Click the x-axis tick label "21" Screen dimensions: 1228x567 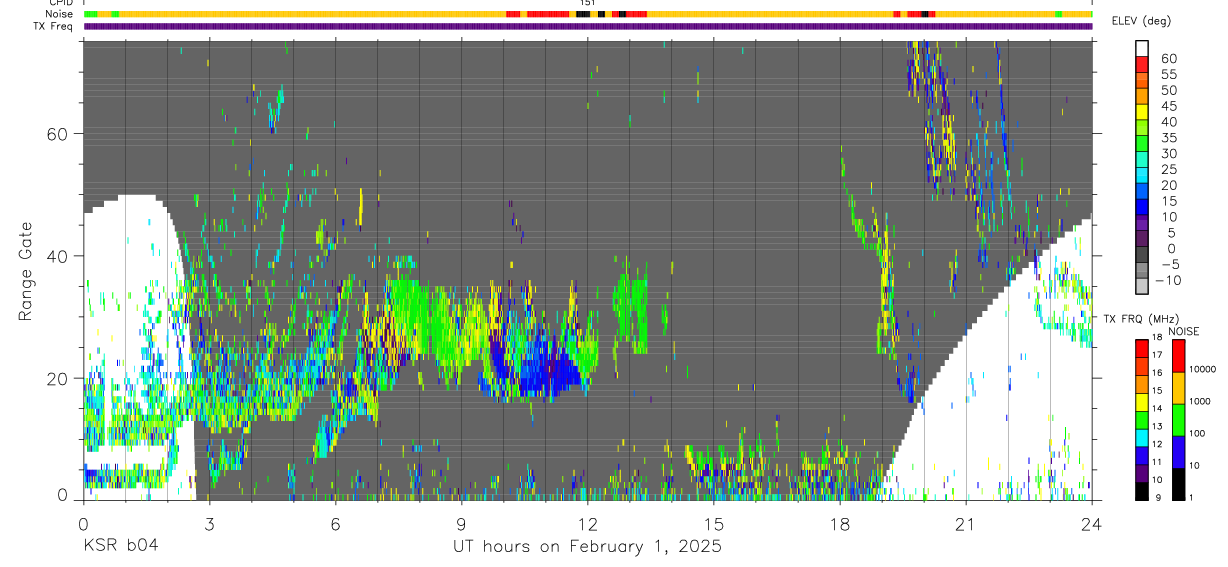point(965,523)
